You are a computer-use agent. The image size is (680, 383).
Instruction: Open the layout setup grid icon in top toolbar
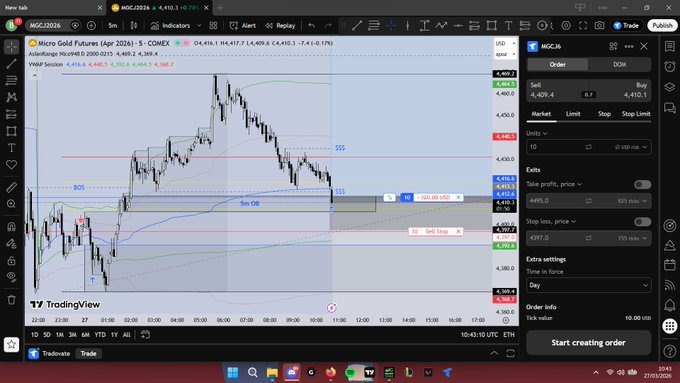pyautogui.click(x=213, y=26)
